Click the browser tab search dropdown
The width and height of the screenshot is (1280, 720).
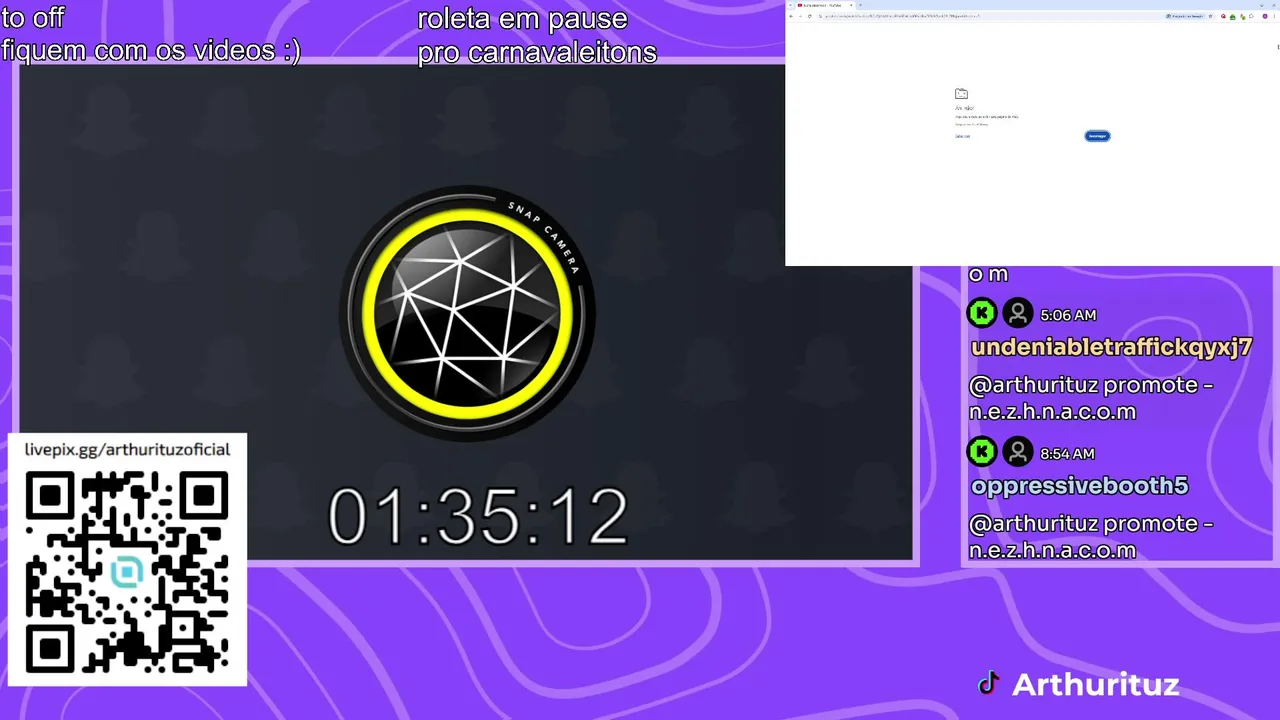(790, 5)
